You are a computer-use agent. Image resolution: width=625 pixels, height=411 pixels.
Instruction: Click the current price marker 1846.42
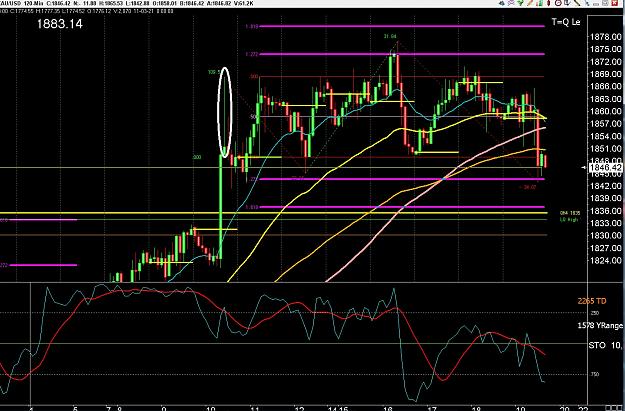(x=605, y=167)
